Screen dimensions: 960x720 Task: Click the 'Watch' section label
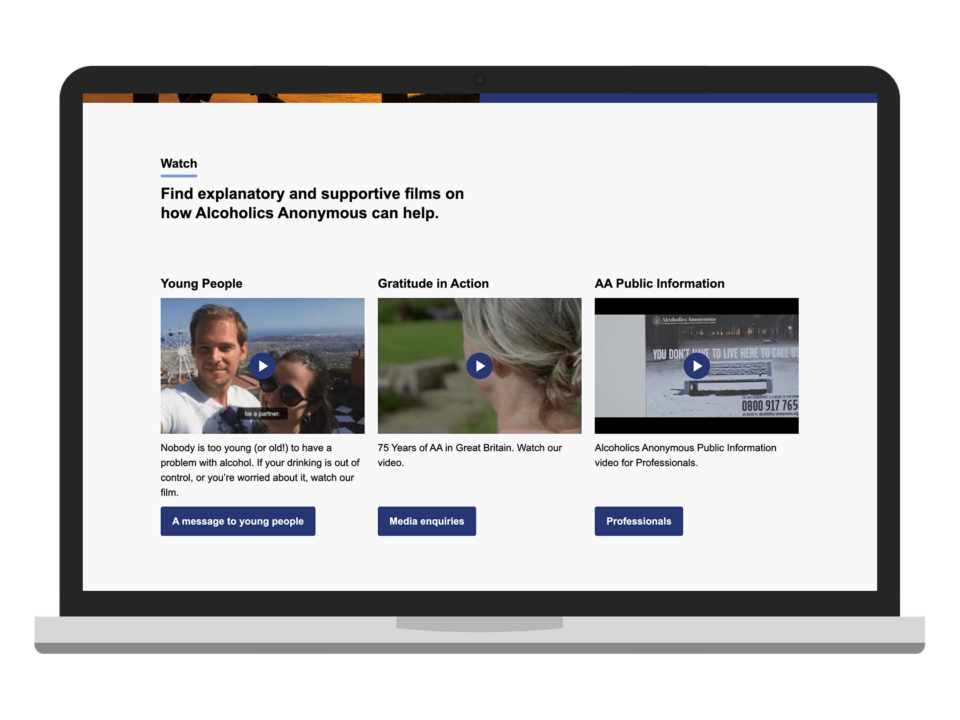point(179,163)
